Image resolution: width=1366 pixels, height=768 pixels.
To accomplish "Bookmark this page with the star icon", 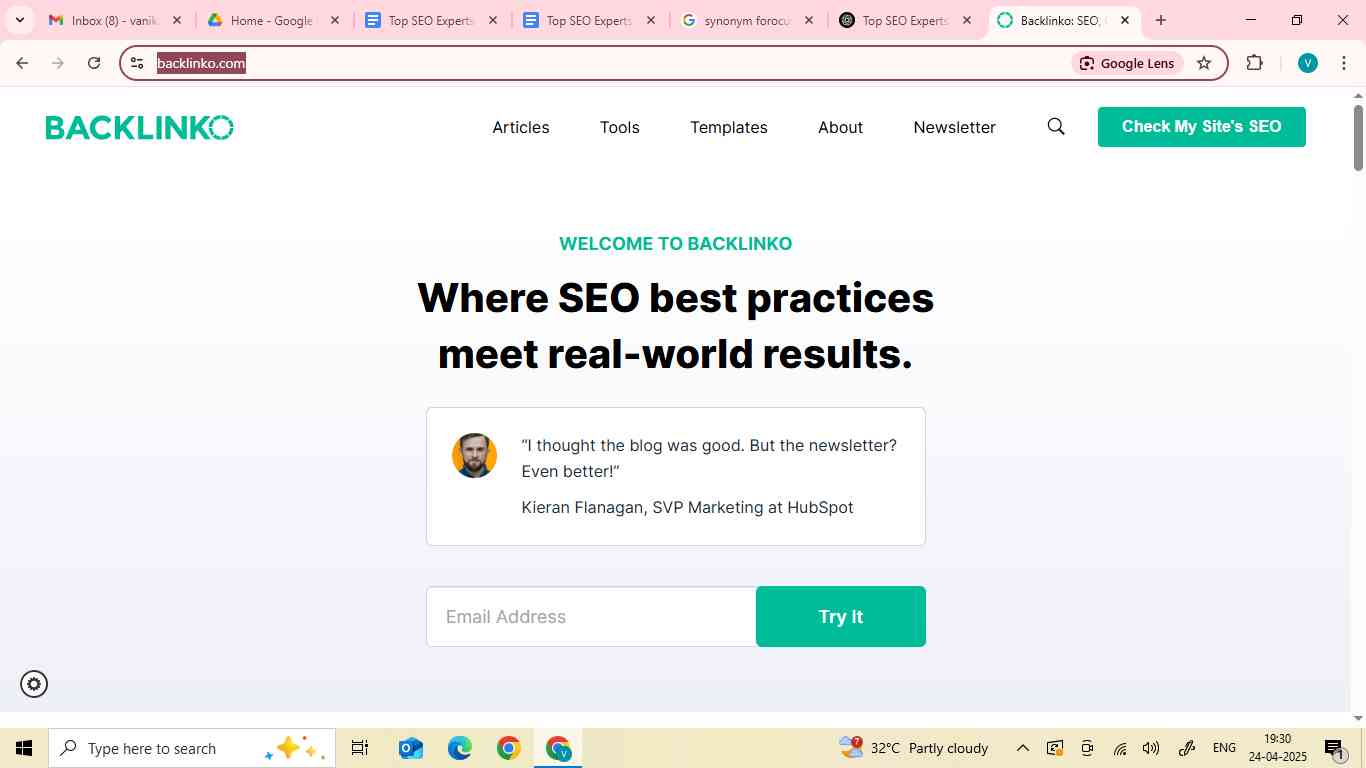I will [x=1204, y=63].
